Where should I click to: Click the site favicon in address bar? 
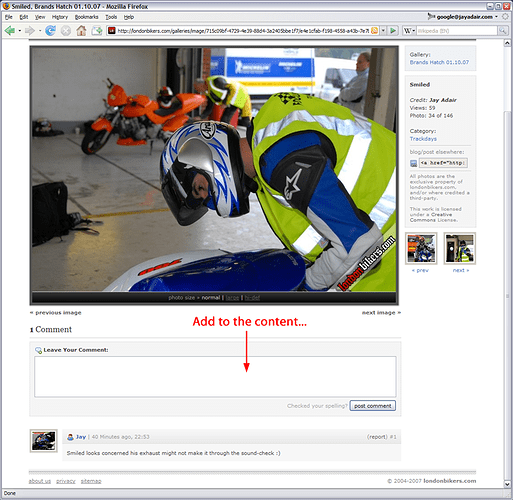pos(112,31)
